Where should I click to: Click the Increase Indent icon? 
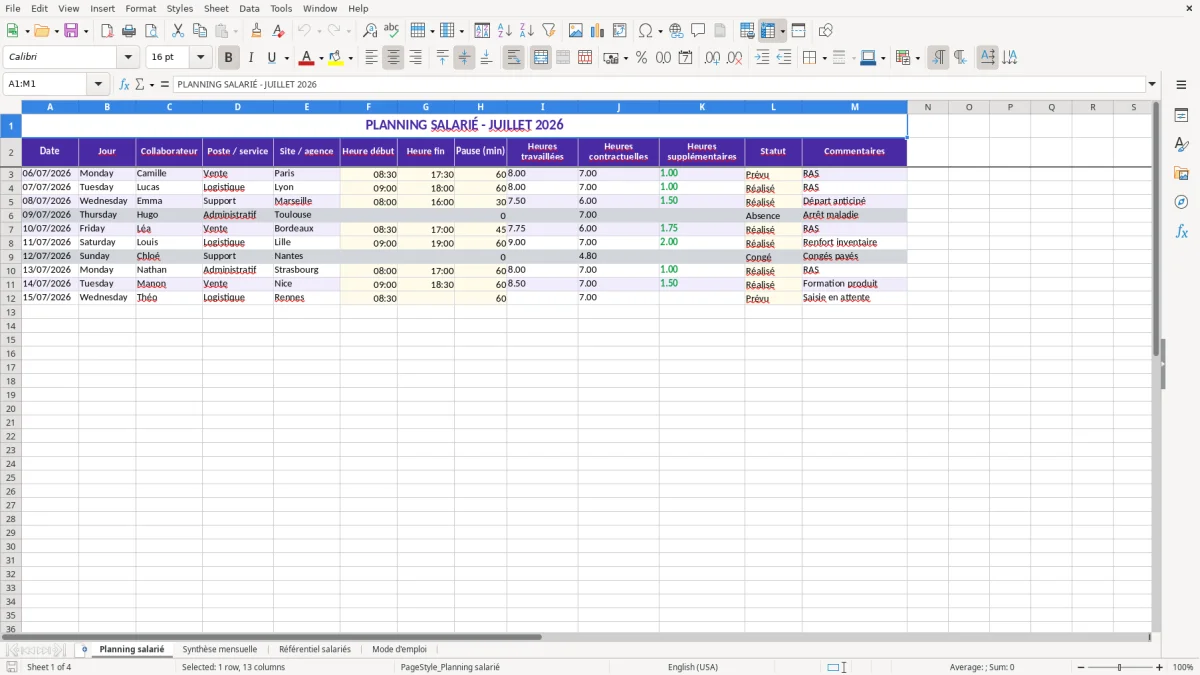[763, 58]
